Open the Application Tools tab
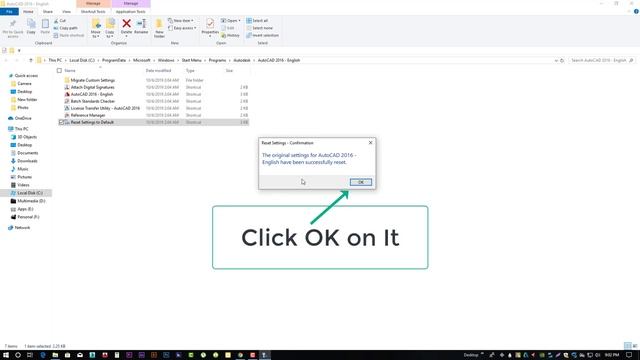Viewport: 640px width, 360px height. (x=131, y=11)
